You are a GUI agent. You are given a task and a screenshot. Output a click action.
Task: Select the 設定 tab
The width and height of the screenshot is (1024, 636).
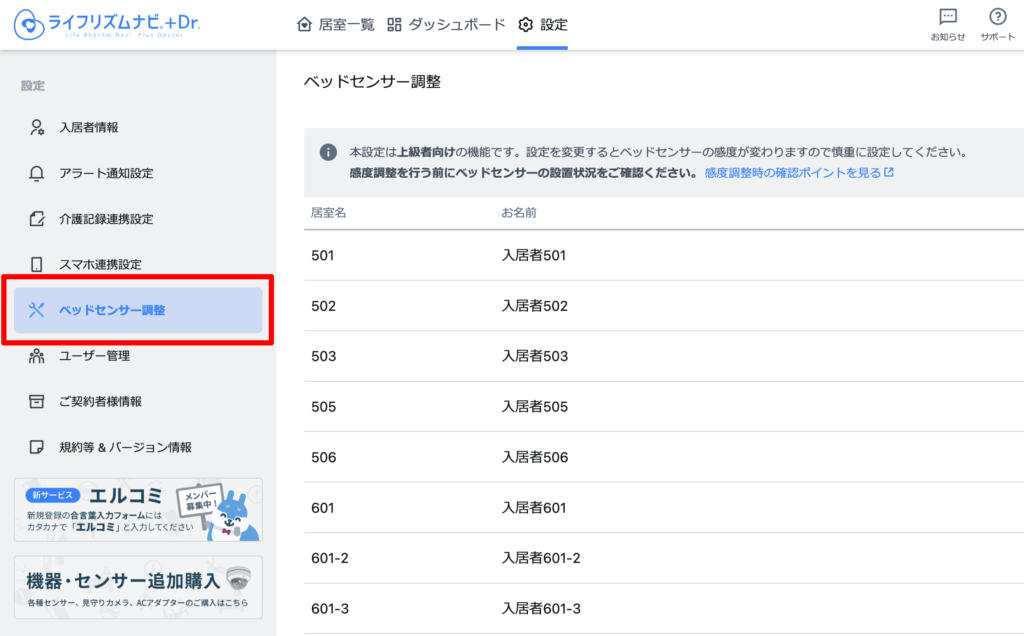[x=543, y=24]
